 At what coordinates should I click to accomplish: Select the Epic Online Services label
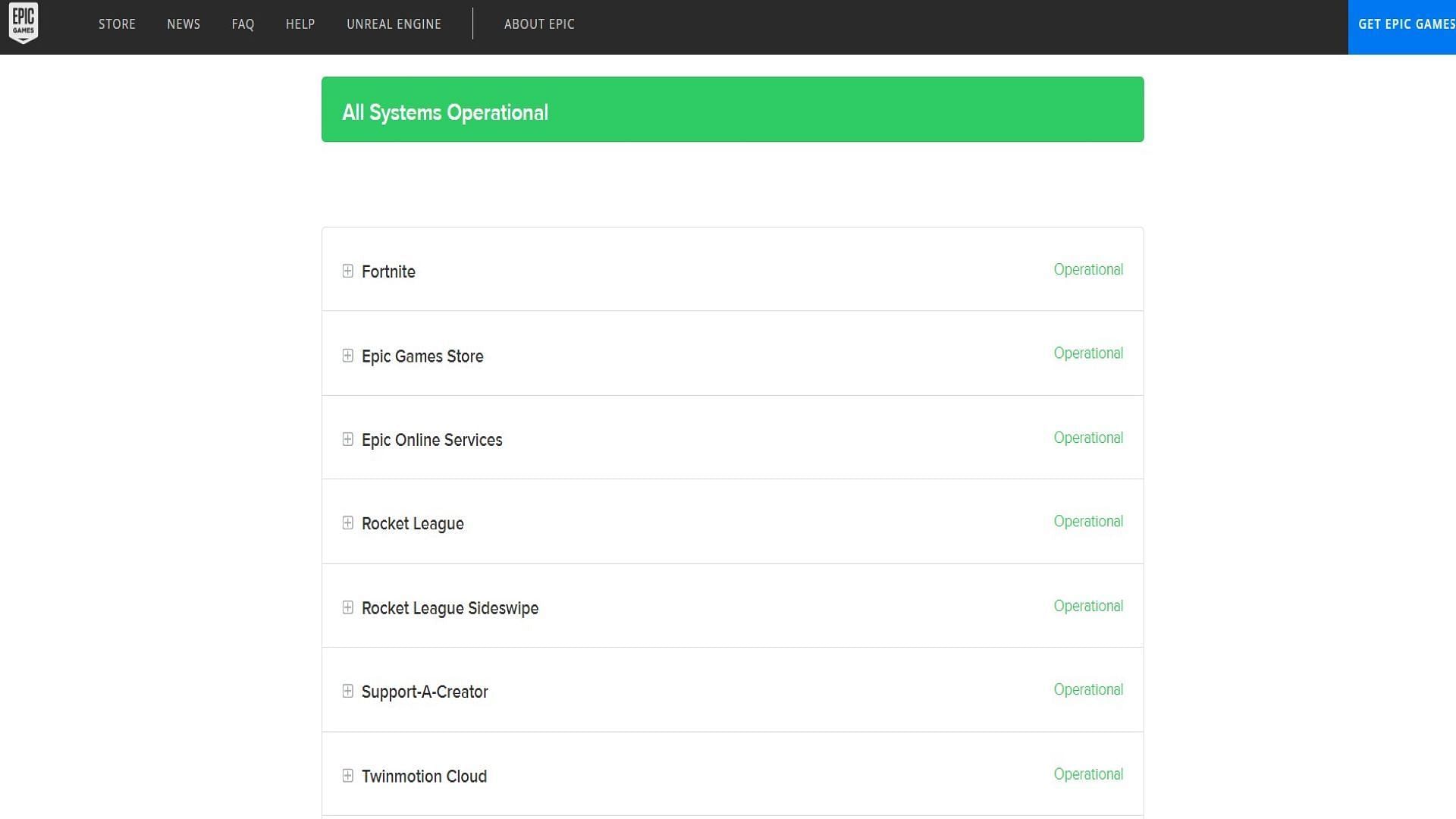coord(431,440)
